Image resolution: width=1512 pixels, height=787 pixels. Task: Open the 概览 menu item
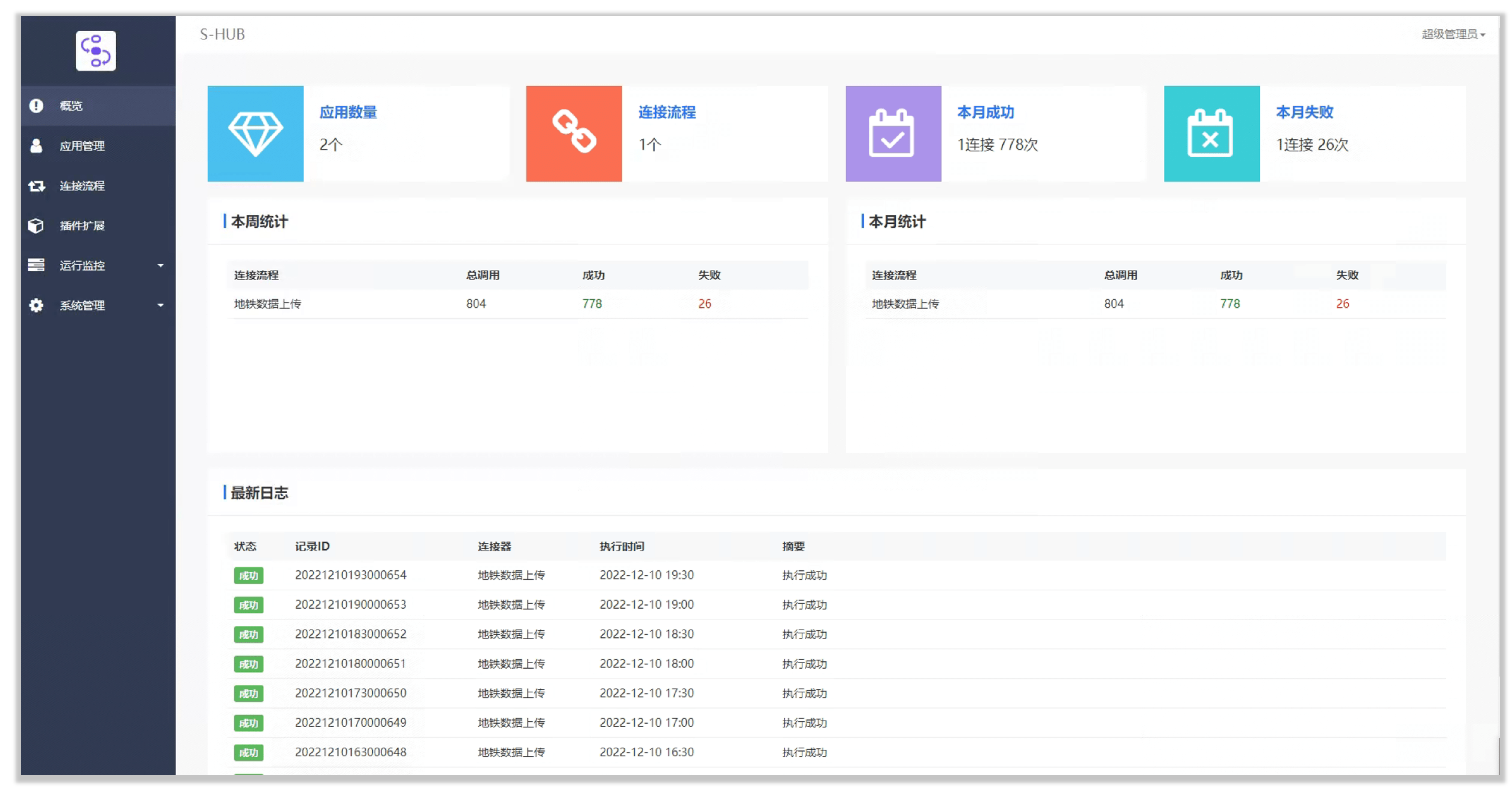[98, 106]
